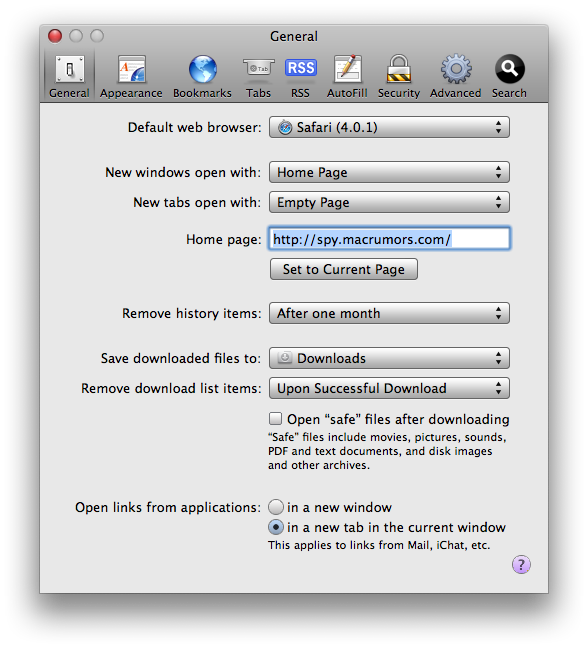Click the "General" window title text

tap(294, 36)
